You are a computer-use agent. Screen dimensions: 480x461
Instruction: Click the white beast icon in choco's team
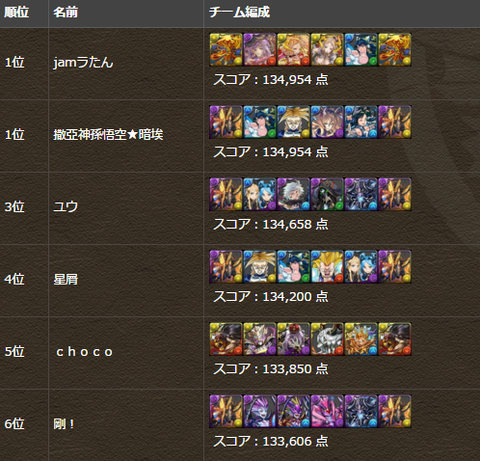(327, 339)
